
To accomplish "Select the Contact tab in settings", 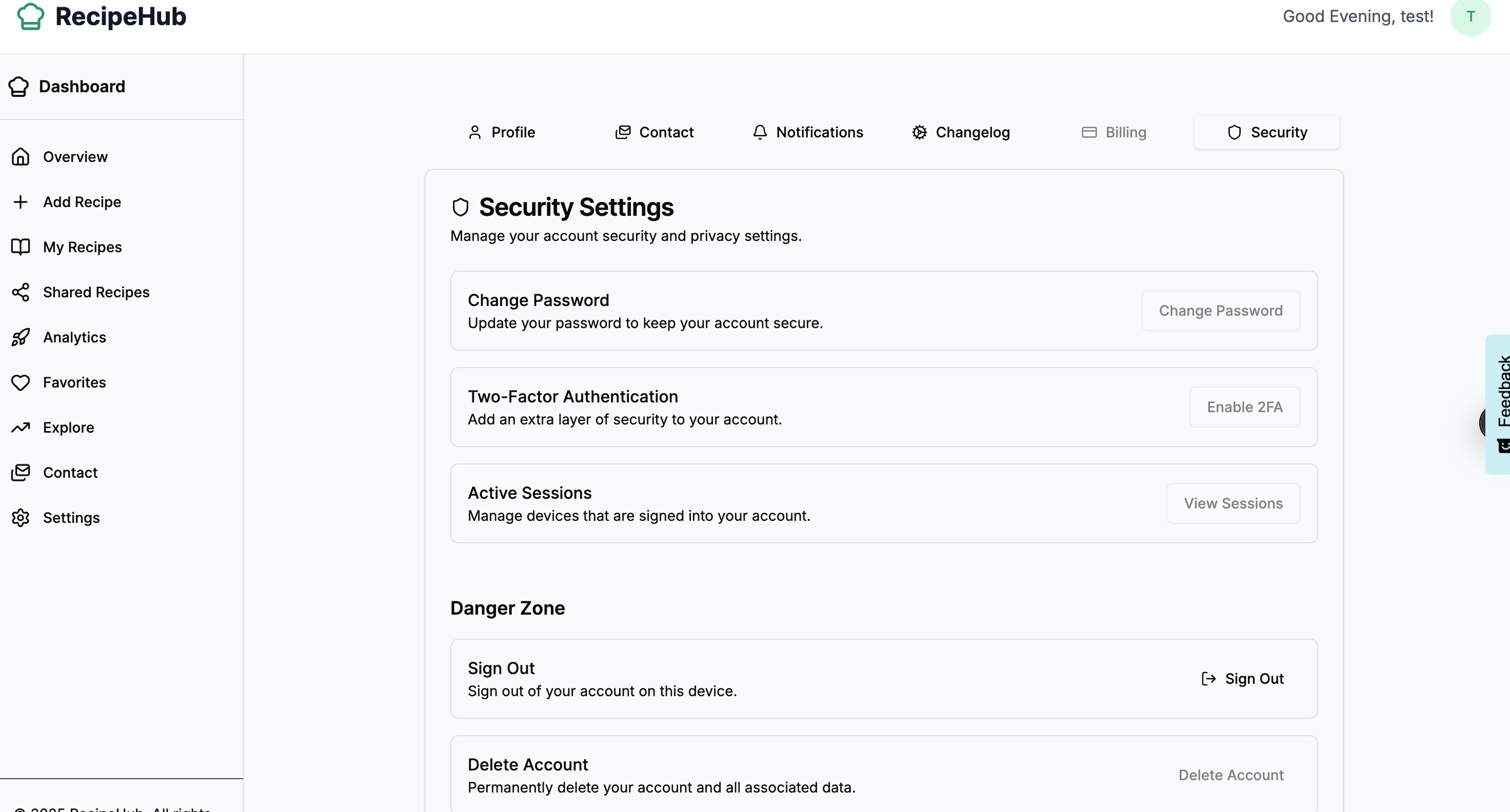I will (x=654, y=132).
